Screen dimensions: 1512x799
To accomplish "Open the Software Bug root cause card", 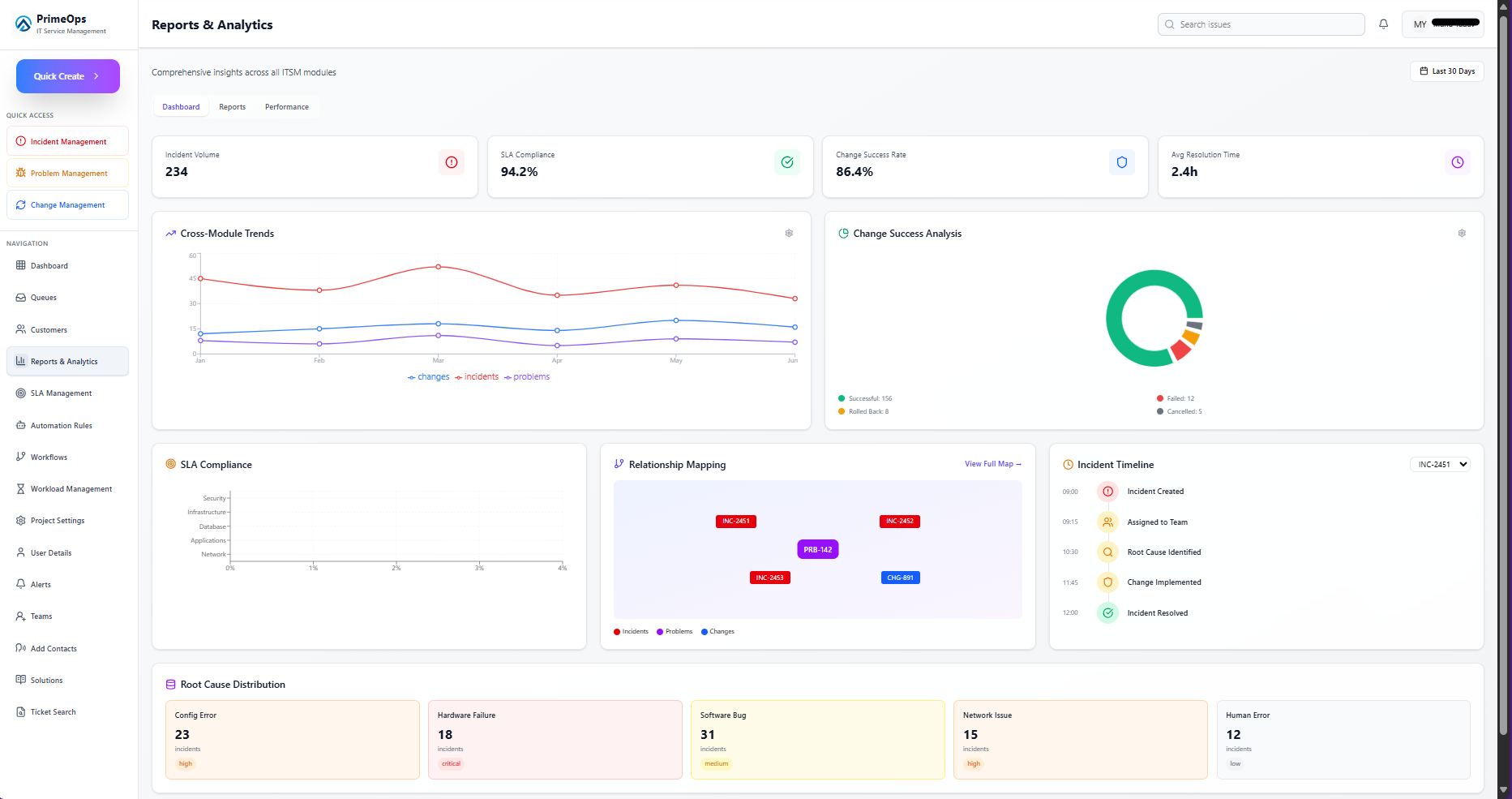I will tap(818, 740).
